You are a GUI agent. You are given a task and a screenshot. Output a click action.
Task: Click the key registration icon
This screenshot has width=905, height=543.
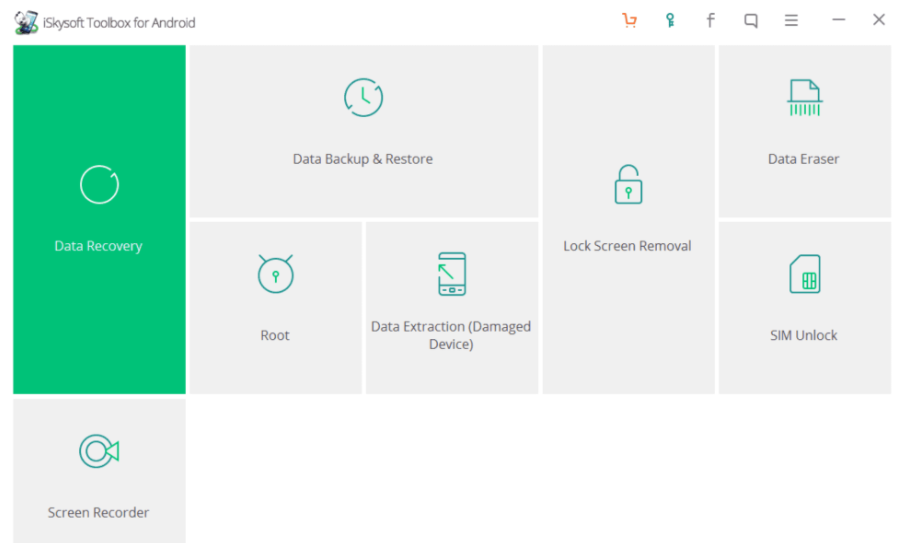click(x=670, y=21)
